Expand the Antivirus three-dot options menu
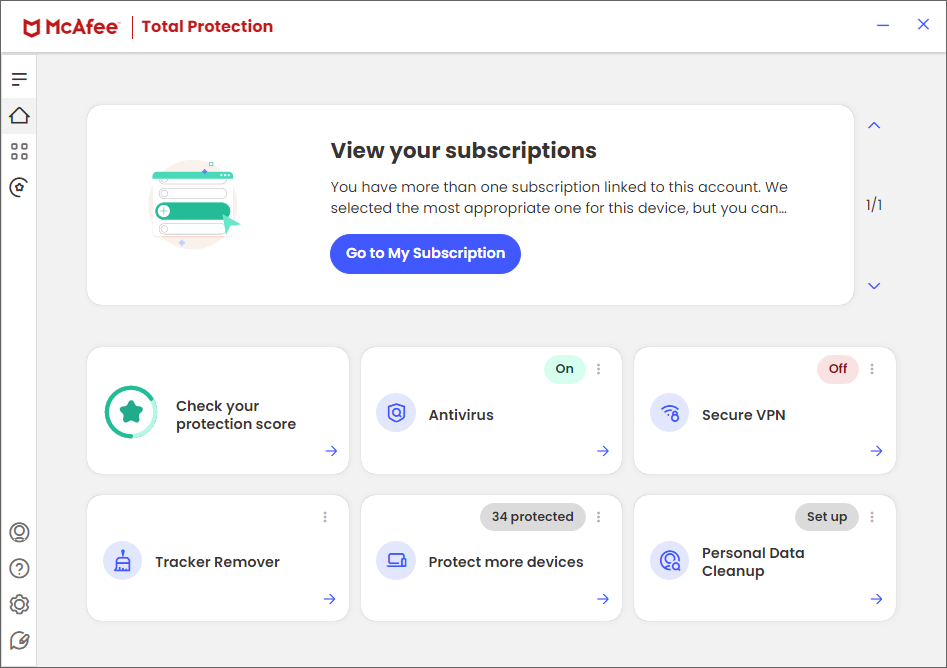Image resolution: width=947 pixels, height=668 pixels. click(599, 369)
